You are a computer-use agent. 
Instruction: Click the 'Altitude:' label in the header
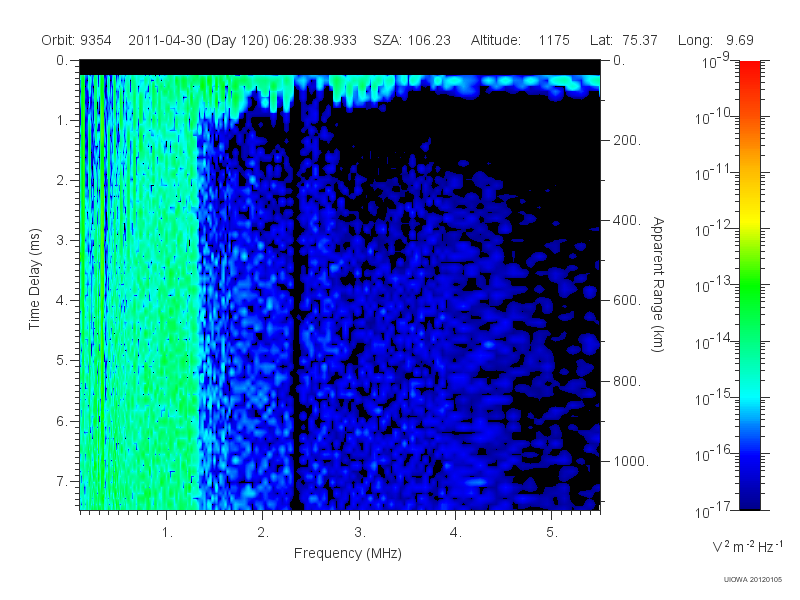(496, 40)
